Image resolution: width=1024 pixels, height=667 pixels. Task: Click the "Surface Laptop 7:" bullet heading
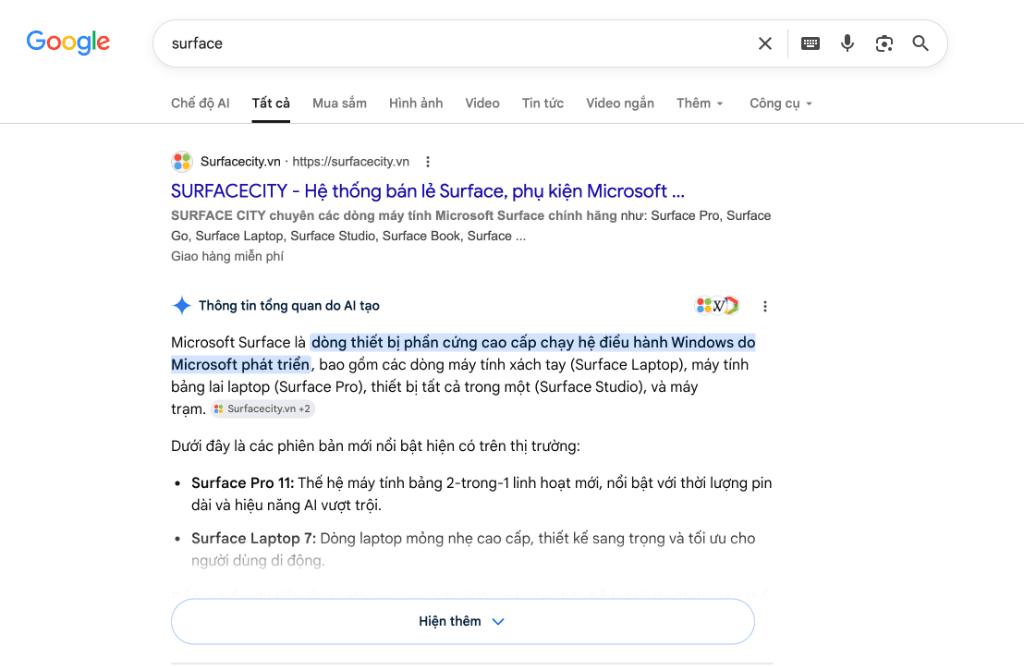[253, 538]
